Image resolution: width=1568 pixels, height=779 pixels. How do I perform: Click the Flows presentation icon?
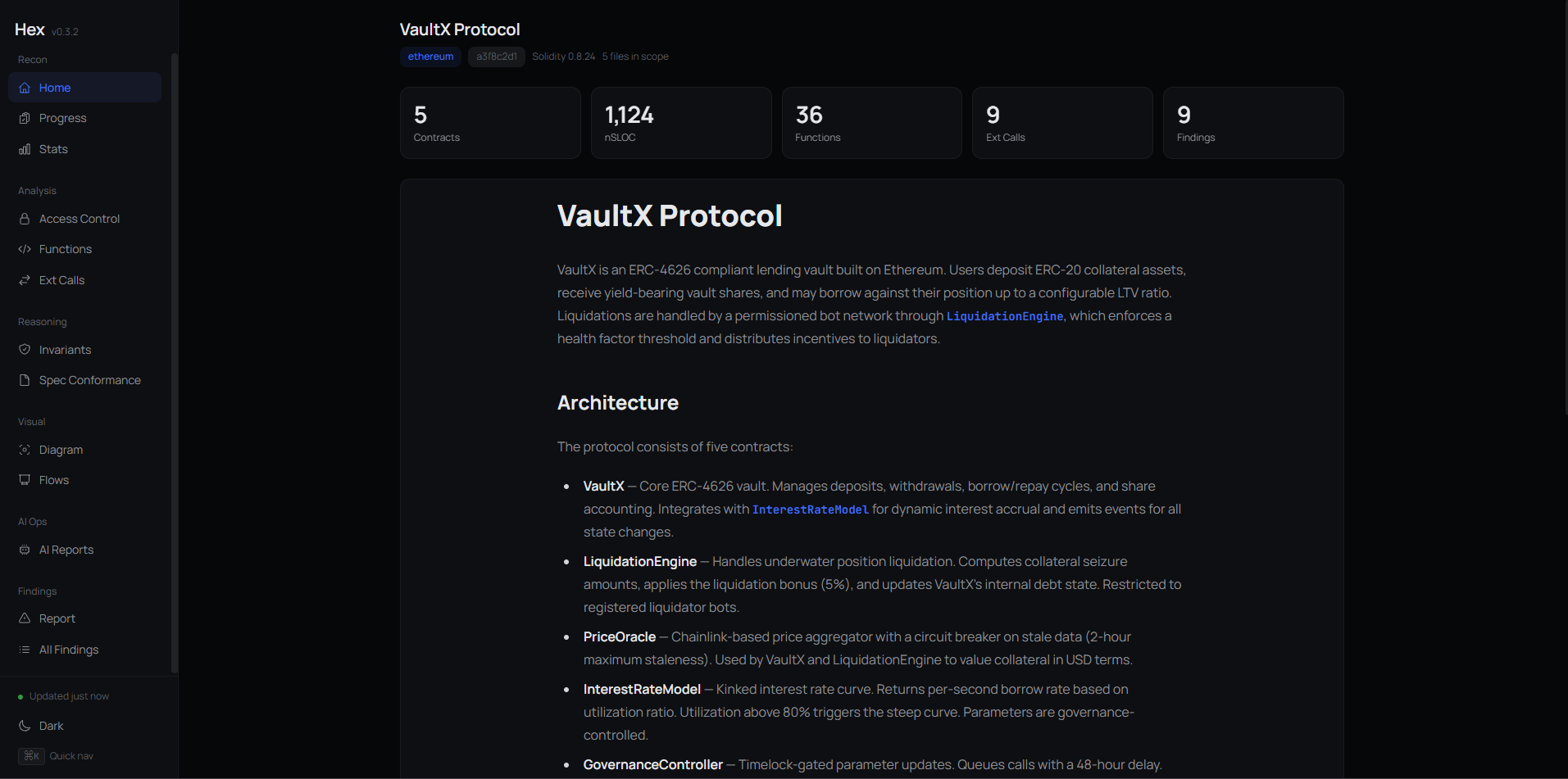(25, 480)
